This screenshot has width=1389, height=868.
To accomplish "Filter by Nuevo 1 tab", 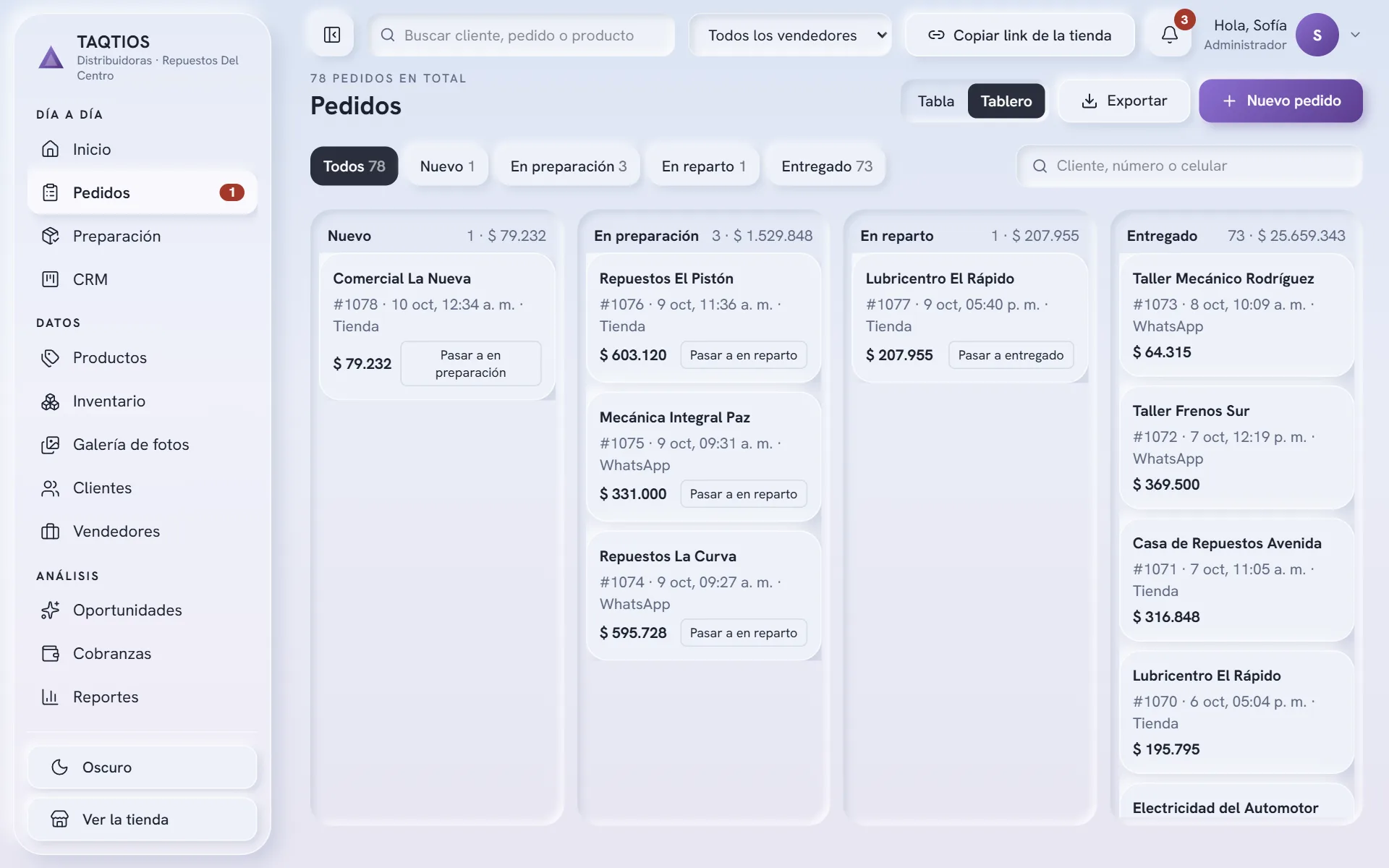I will coord(447,166).
